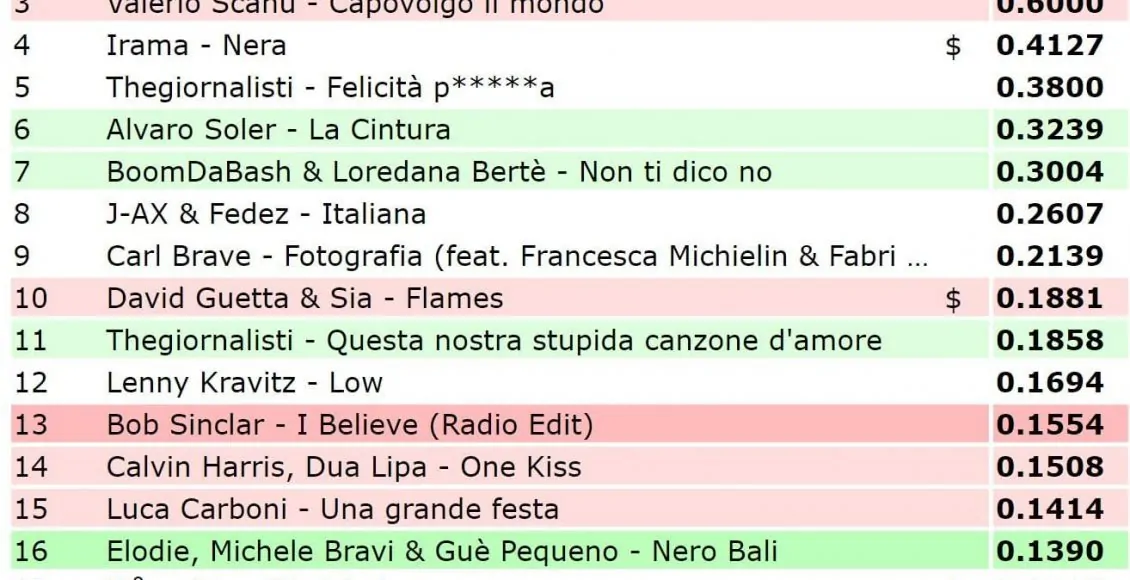
Task: Click J-AX & Fedez - Italiana
Action: coord(266,214)
